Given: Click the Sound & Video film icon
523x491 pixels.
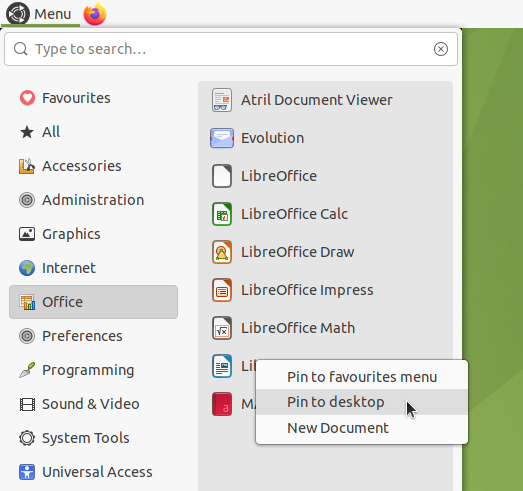Looking at the screenshot, I should click(x=27, y=404).
